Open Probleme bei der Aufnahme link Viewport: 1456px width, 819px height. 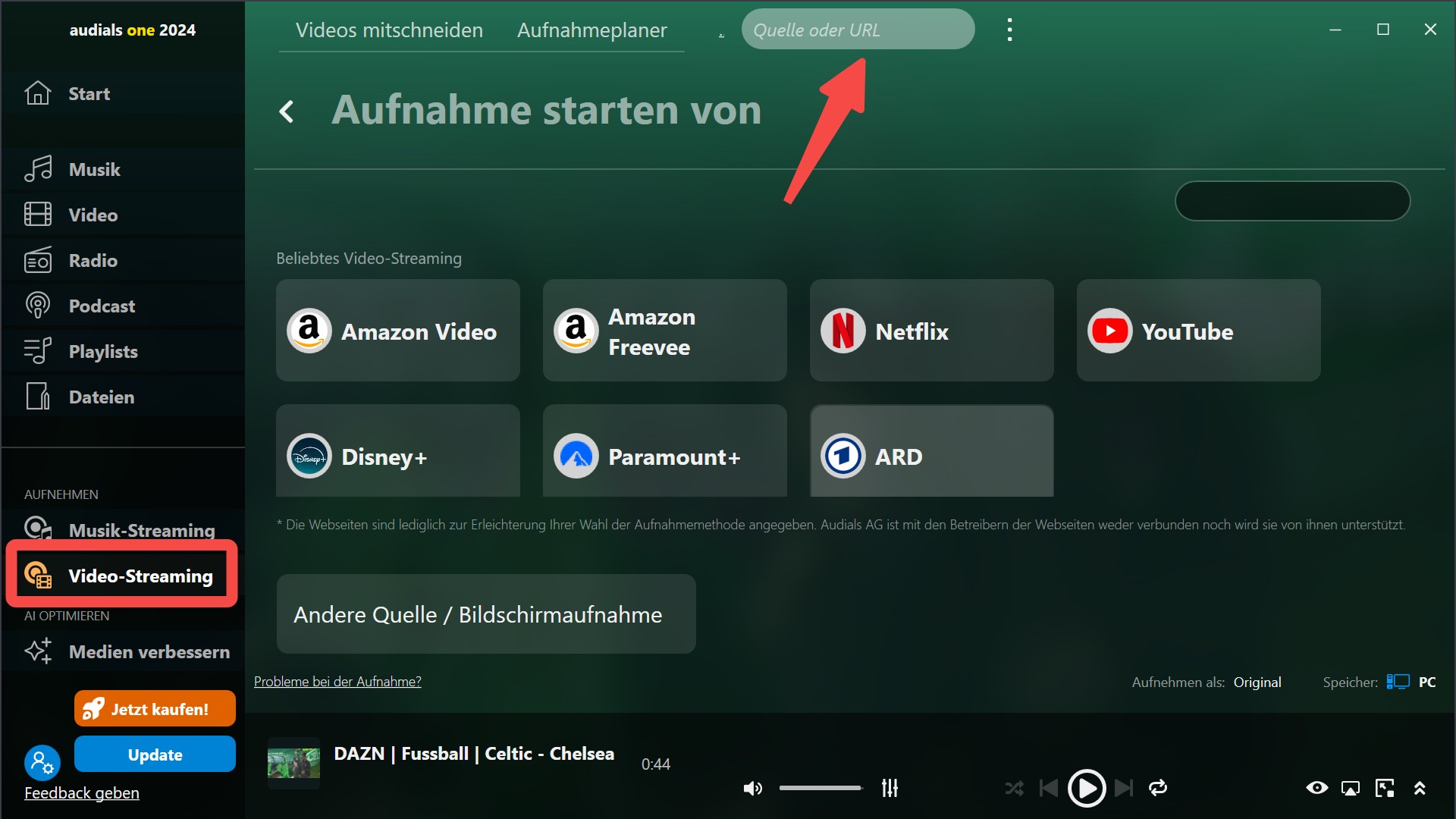click(337, 681)
